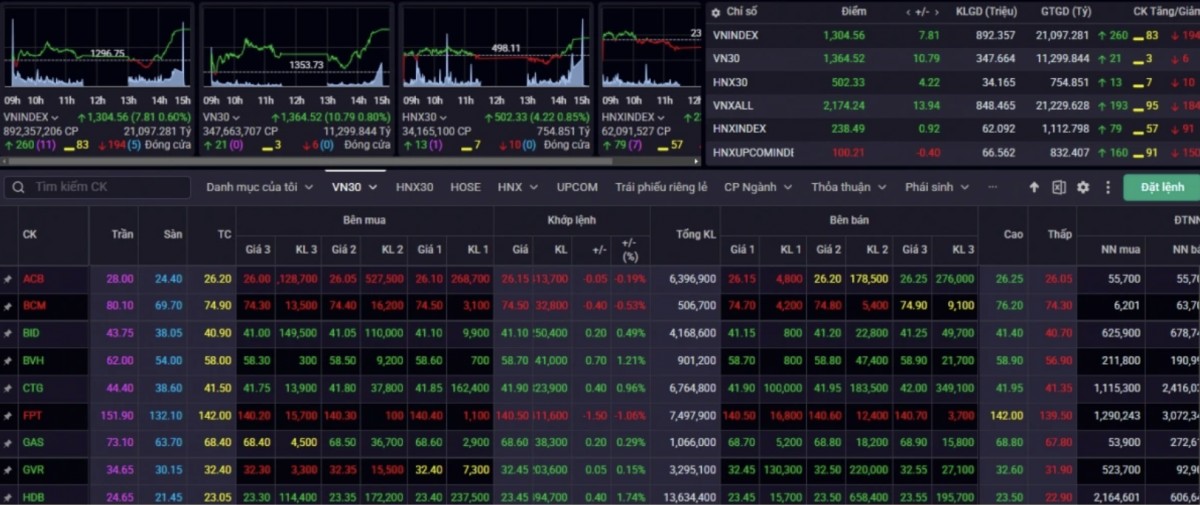Viewport: 1200px width, 505px height.
Task: Switch to the HOSE tab
Action: [x=465, y=187]
